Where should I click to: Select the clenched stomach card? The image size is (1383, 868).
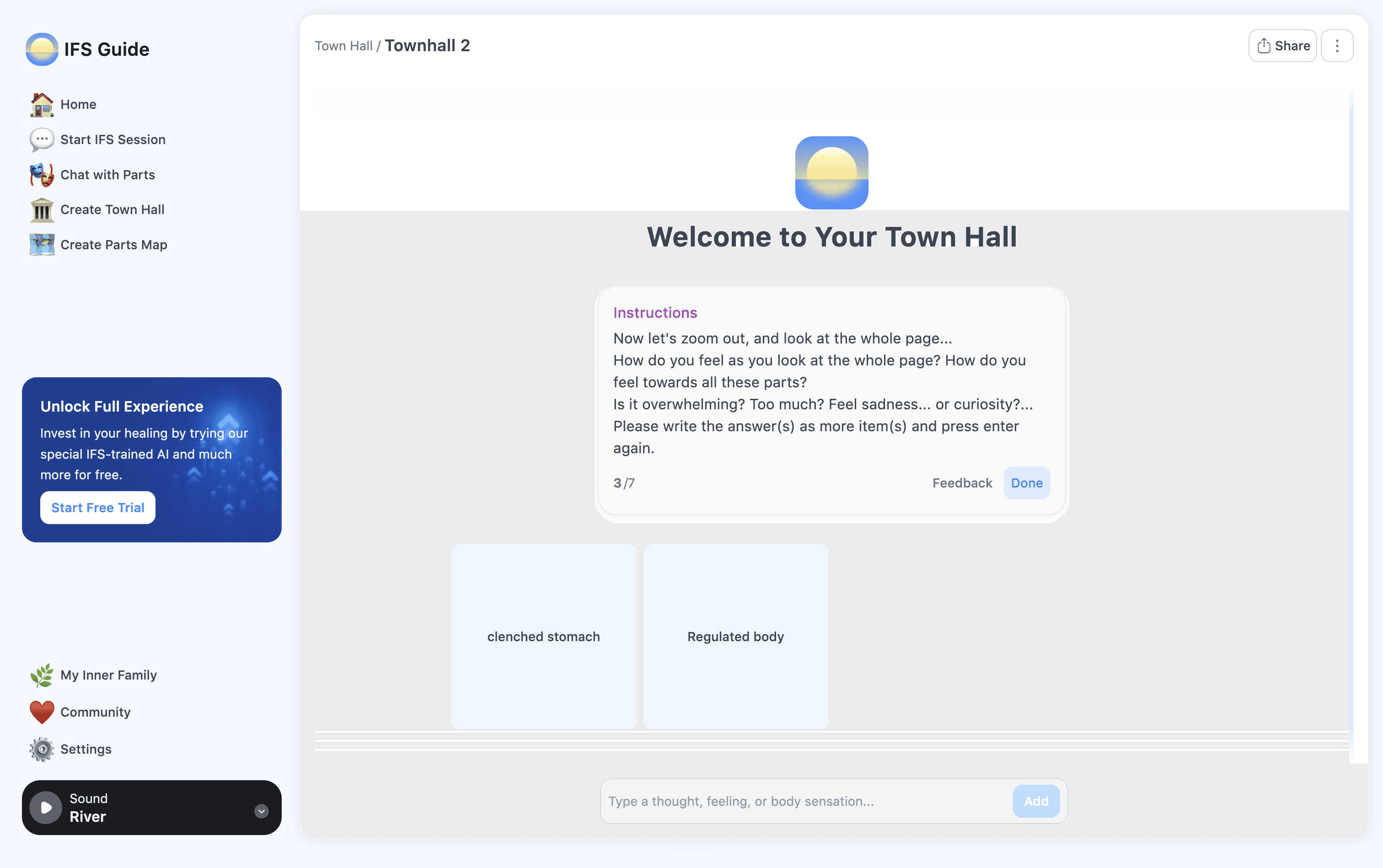pyautogui.click(x=544, y=636)
